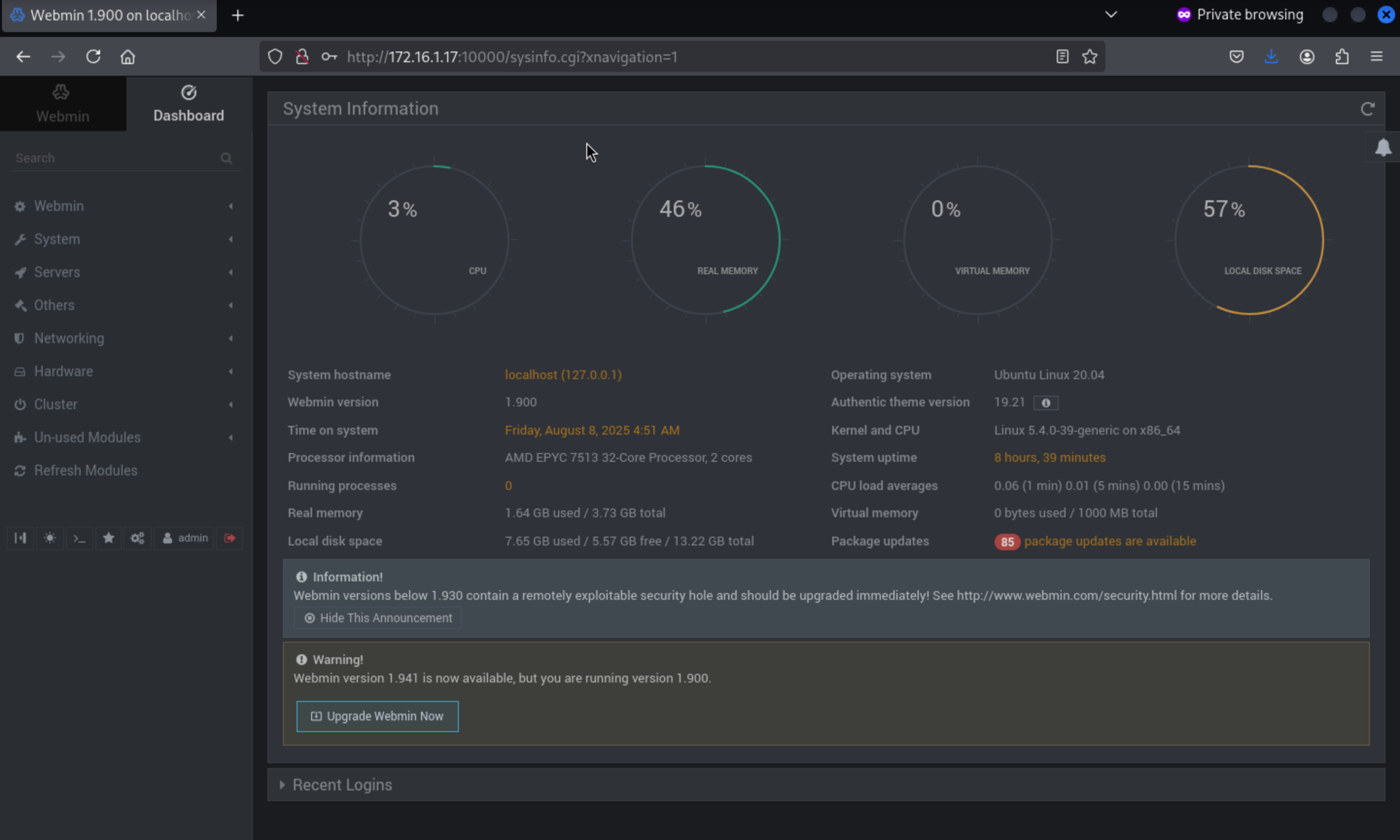Image resolution: width=1400 pixels, height=840 pixels.
Task: Open favorites via the star icon in the sidebar
Action: (109, 538)
